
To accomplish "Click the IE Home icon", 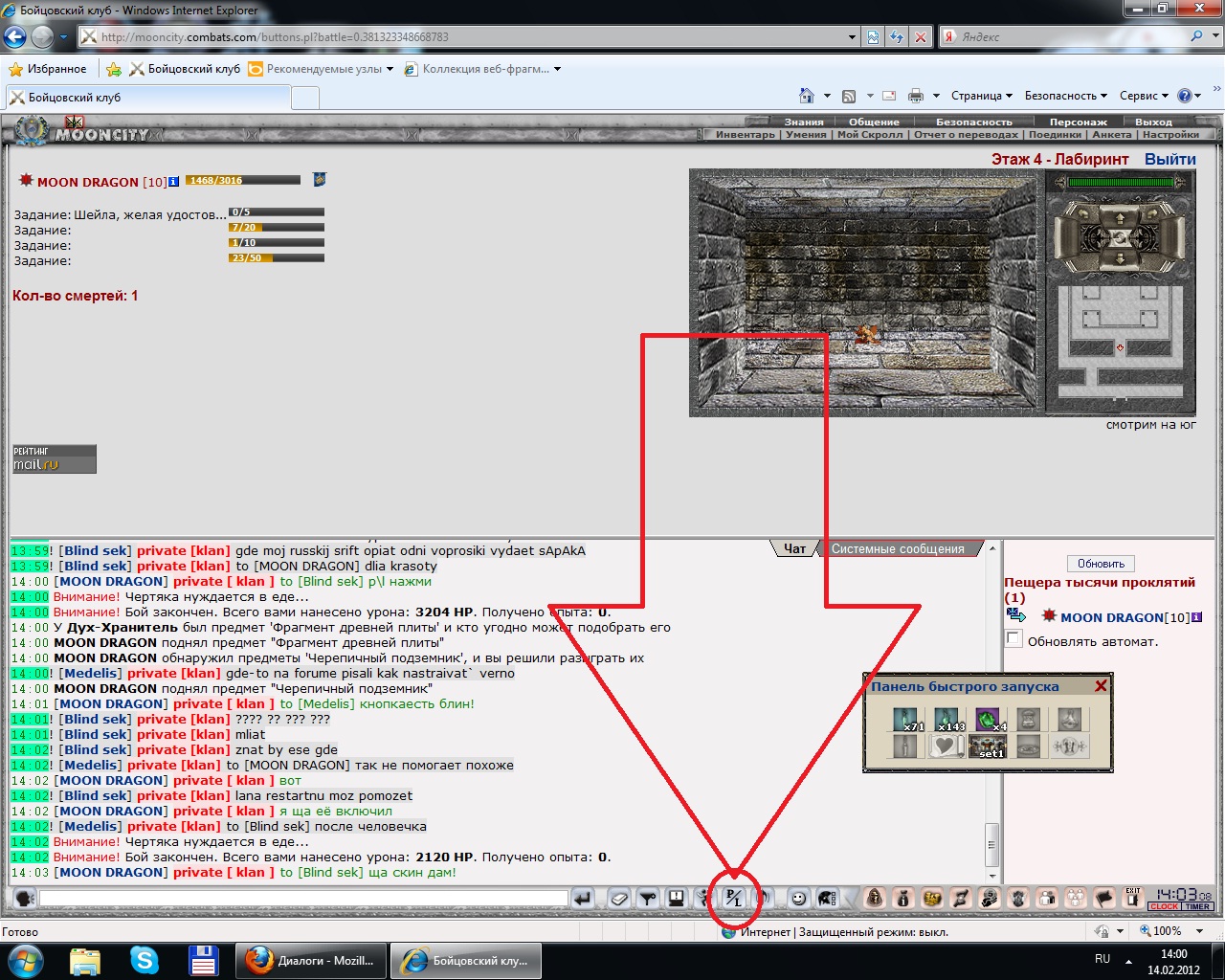I will click(807, 96).
